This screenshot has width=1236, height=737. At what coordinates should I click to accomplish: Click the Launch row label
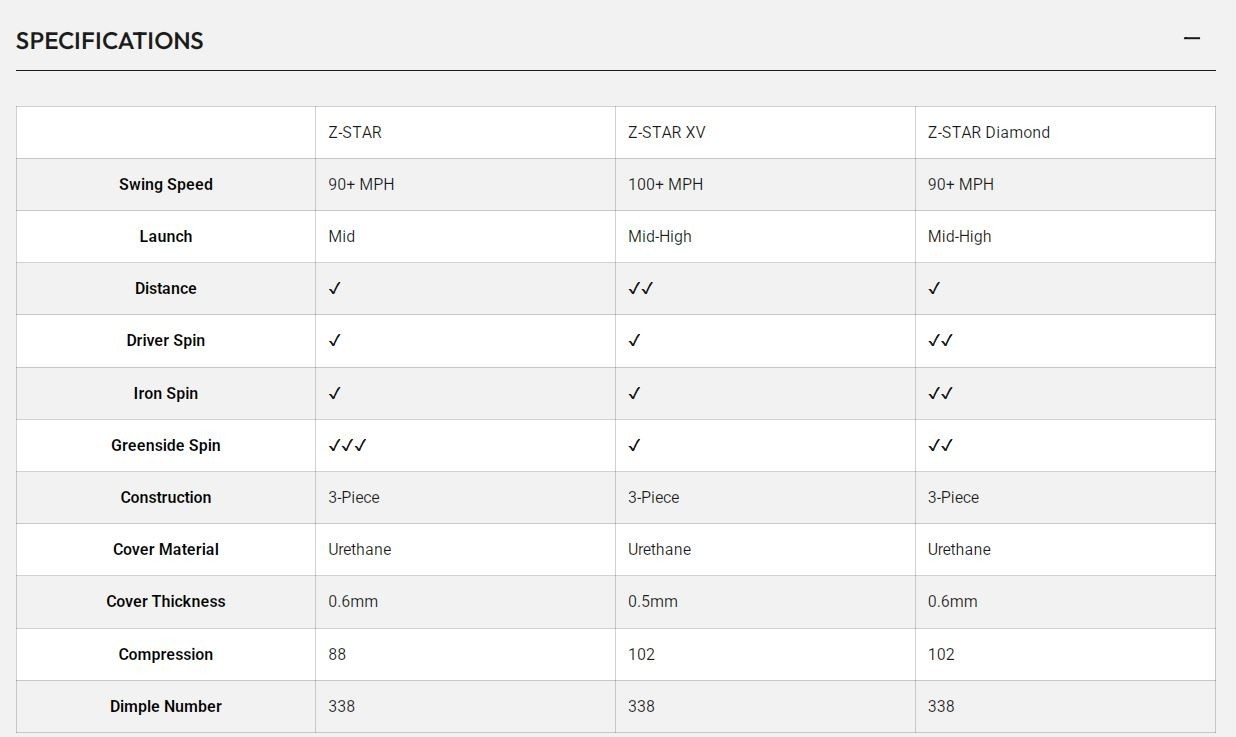166,236
